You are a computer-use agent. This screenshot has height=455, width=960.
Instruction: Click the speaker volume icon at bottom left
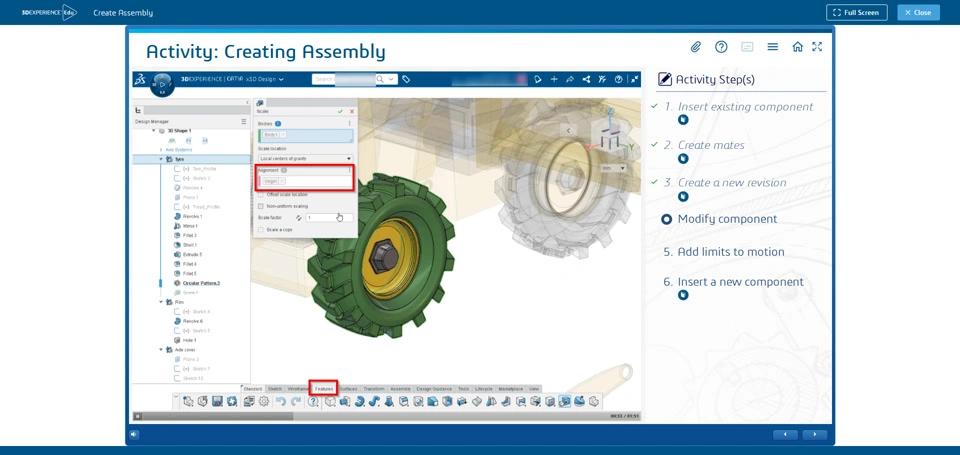[133, 435]
